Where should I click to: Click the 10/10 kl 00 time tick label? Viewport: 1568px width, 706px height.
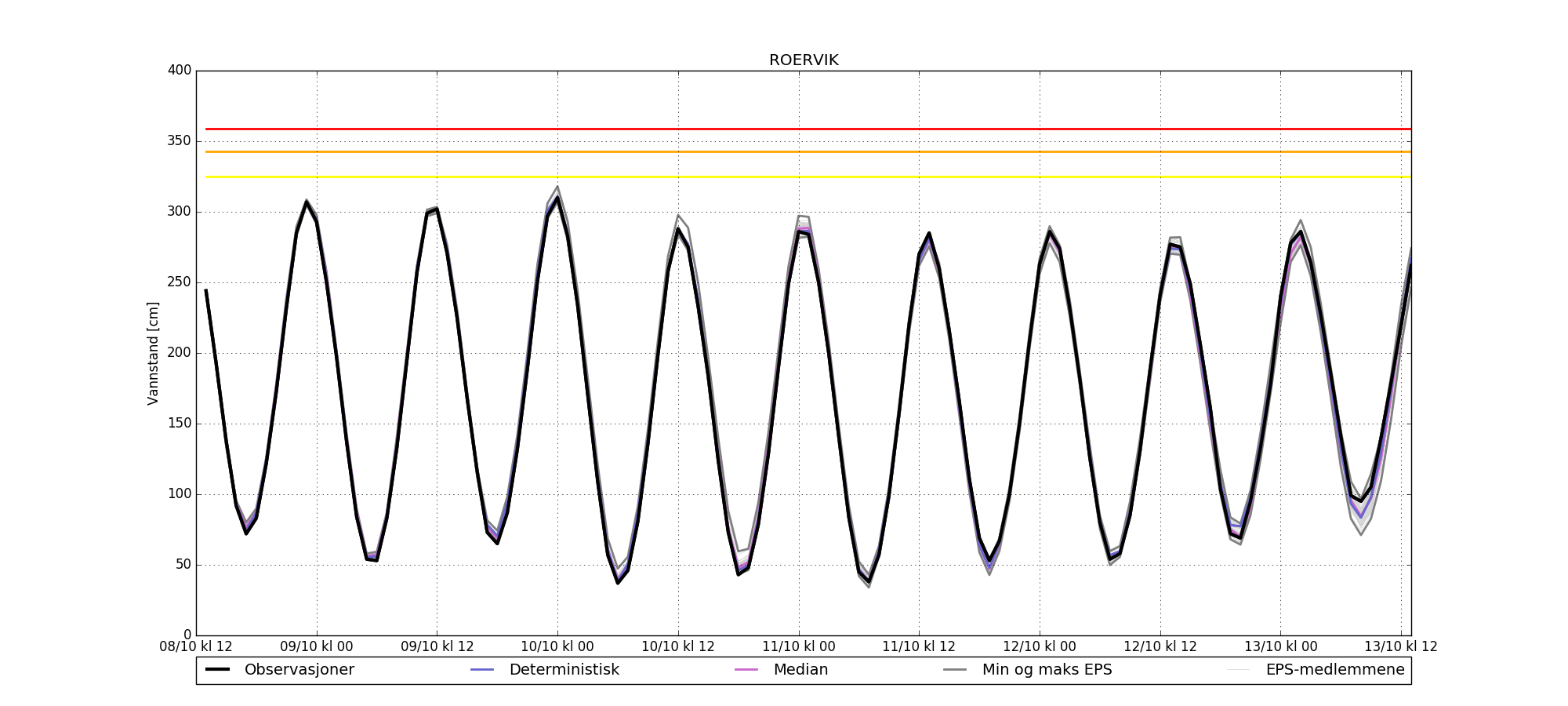click(x=557, y=647)
